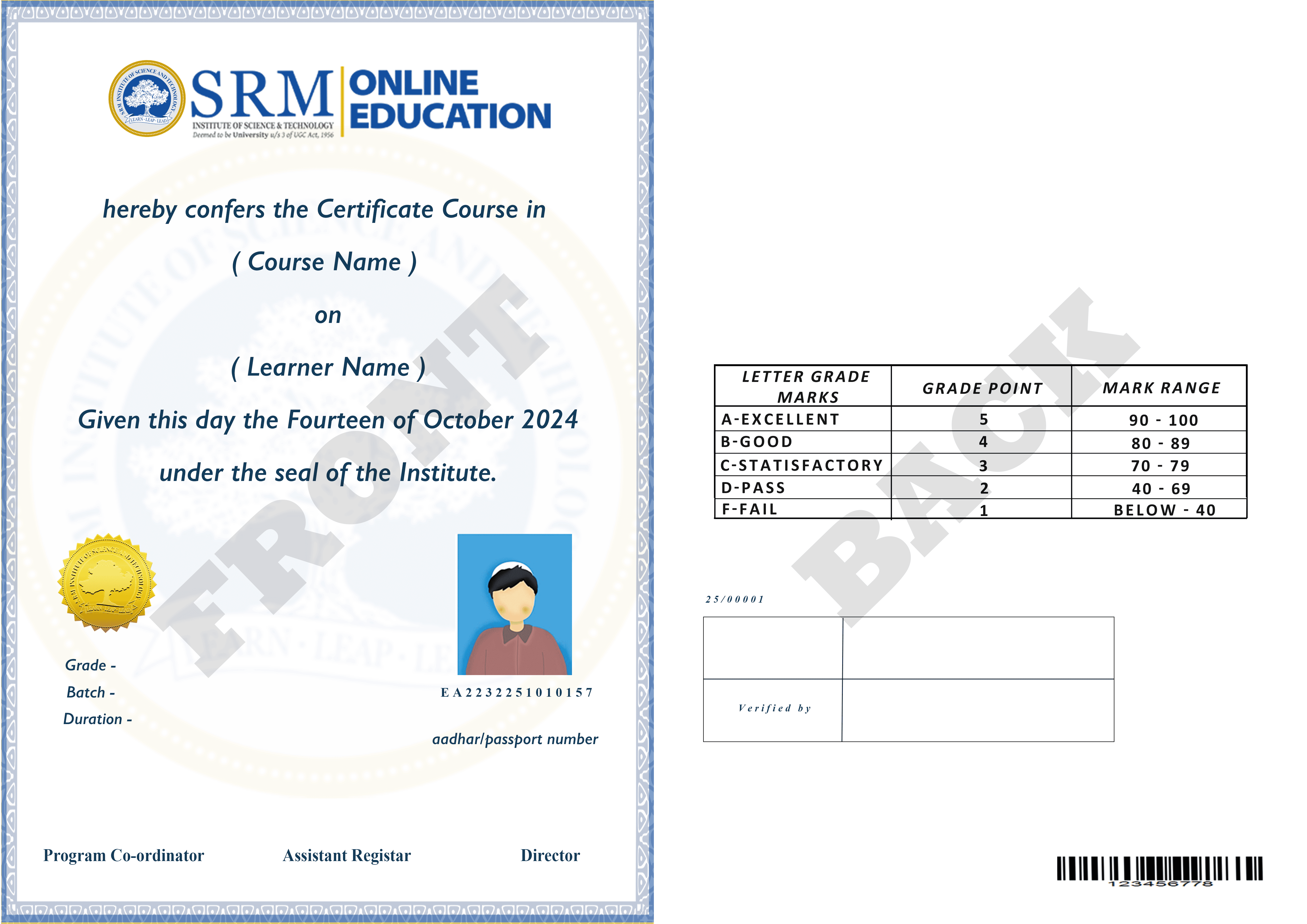Image resolution: width=1307 pixels, height=924 pixels.
Task: Click 'INSTITUTE OF SCIENCE & TECHNOLOGY' subtitle
Action: click(263, 125)
